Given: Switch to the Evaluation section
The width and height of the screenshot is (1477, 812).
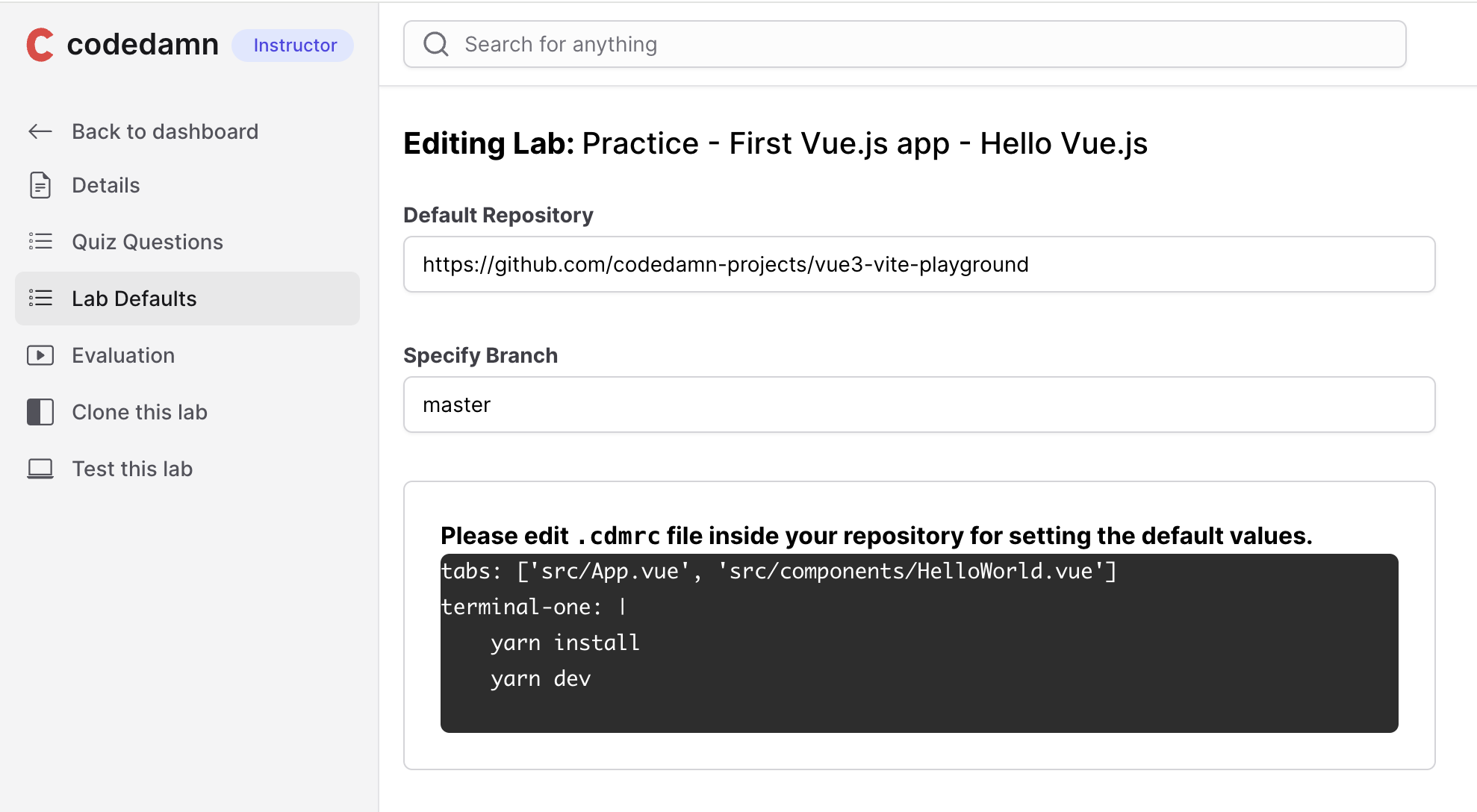Looking at the screenshot, I should coord(123,355).
